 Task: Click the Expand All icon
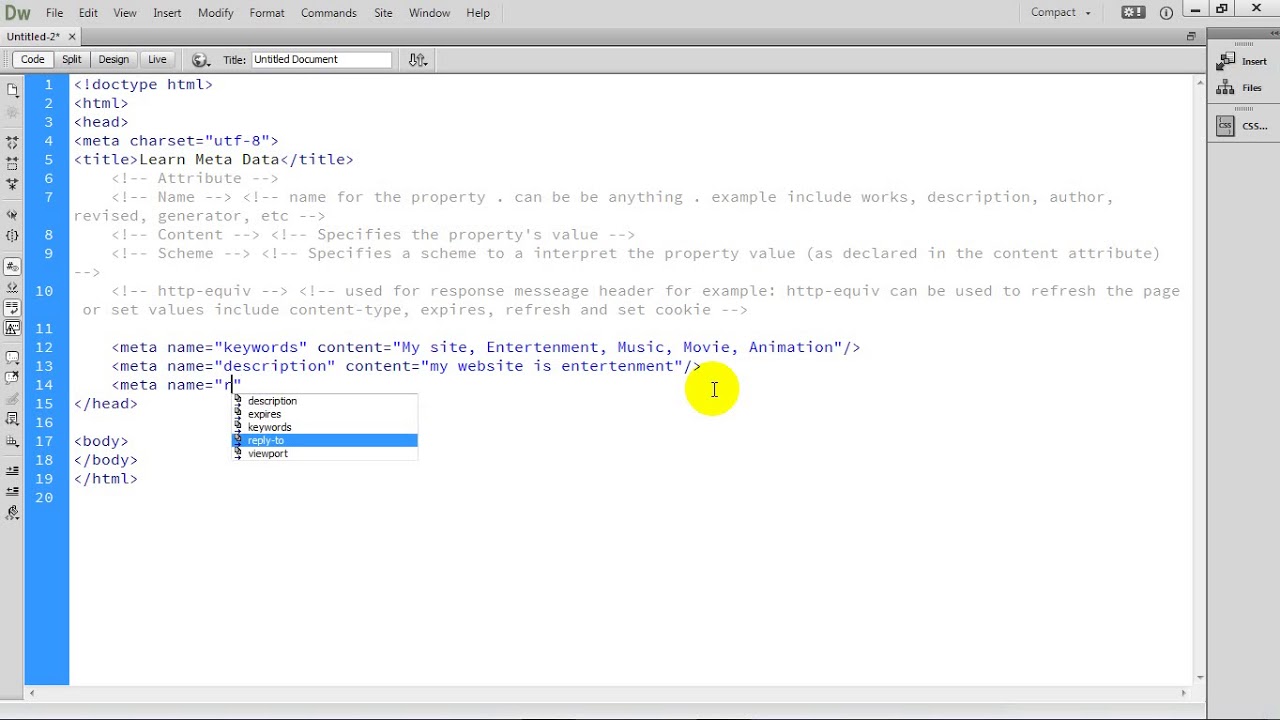[x=12, y=184]
